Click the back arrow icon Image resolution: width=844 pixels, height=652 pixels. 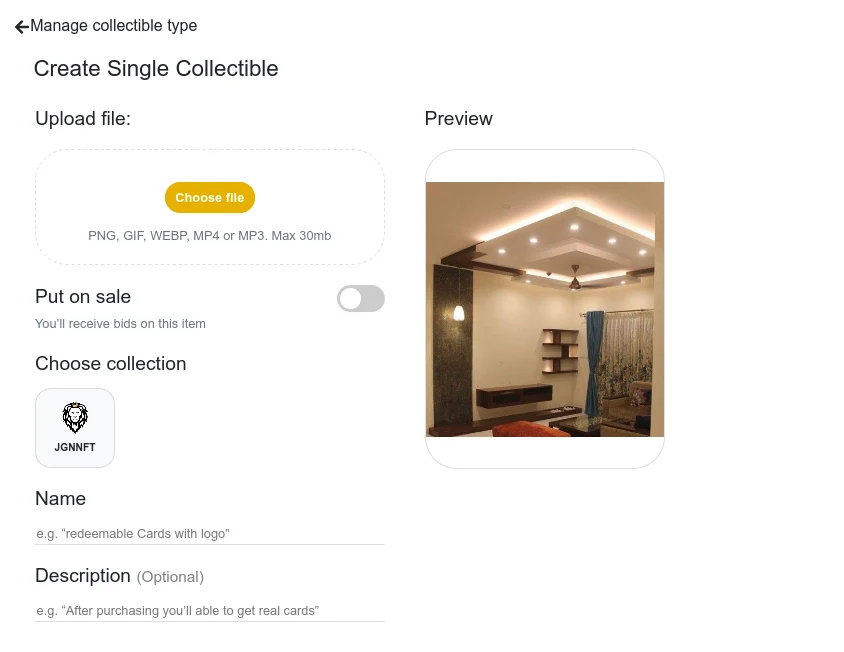click(x=22, y=26)
